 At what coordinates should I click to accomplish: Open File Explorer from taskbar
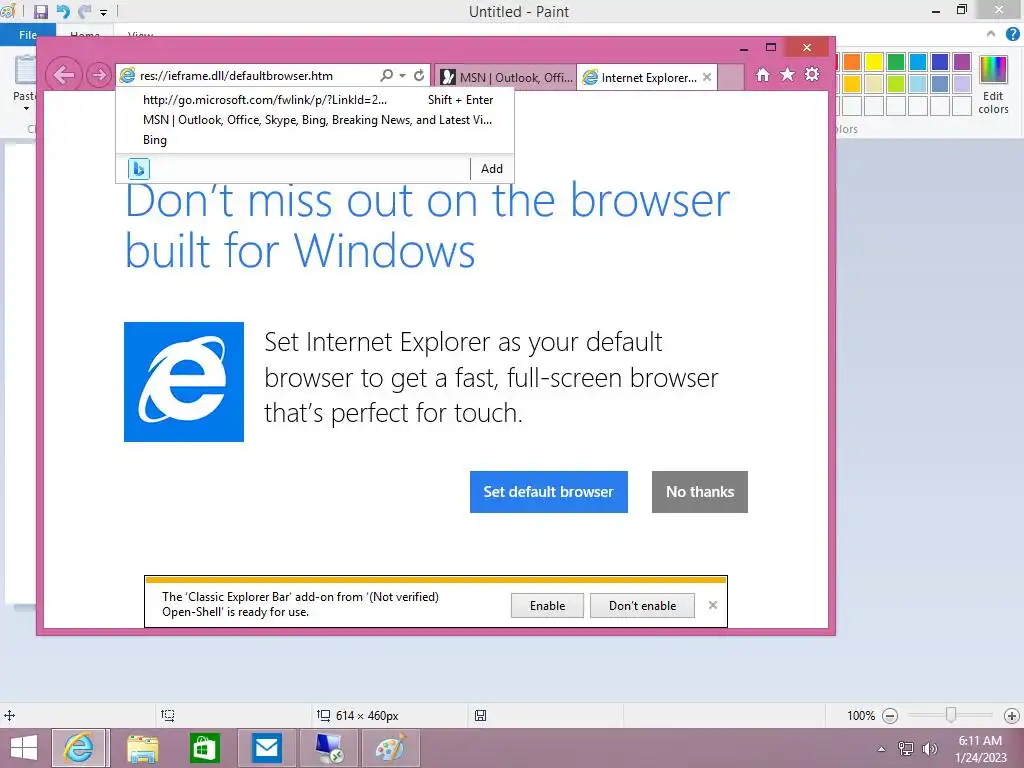142,748
